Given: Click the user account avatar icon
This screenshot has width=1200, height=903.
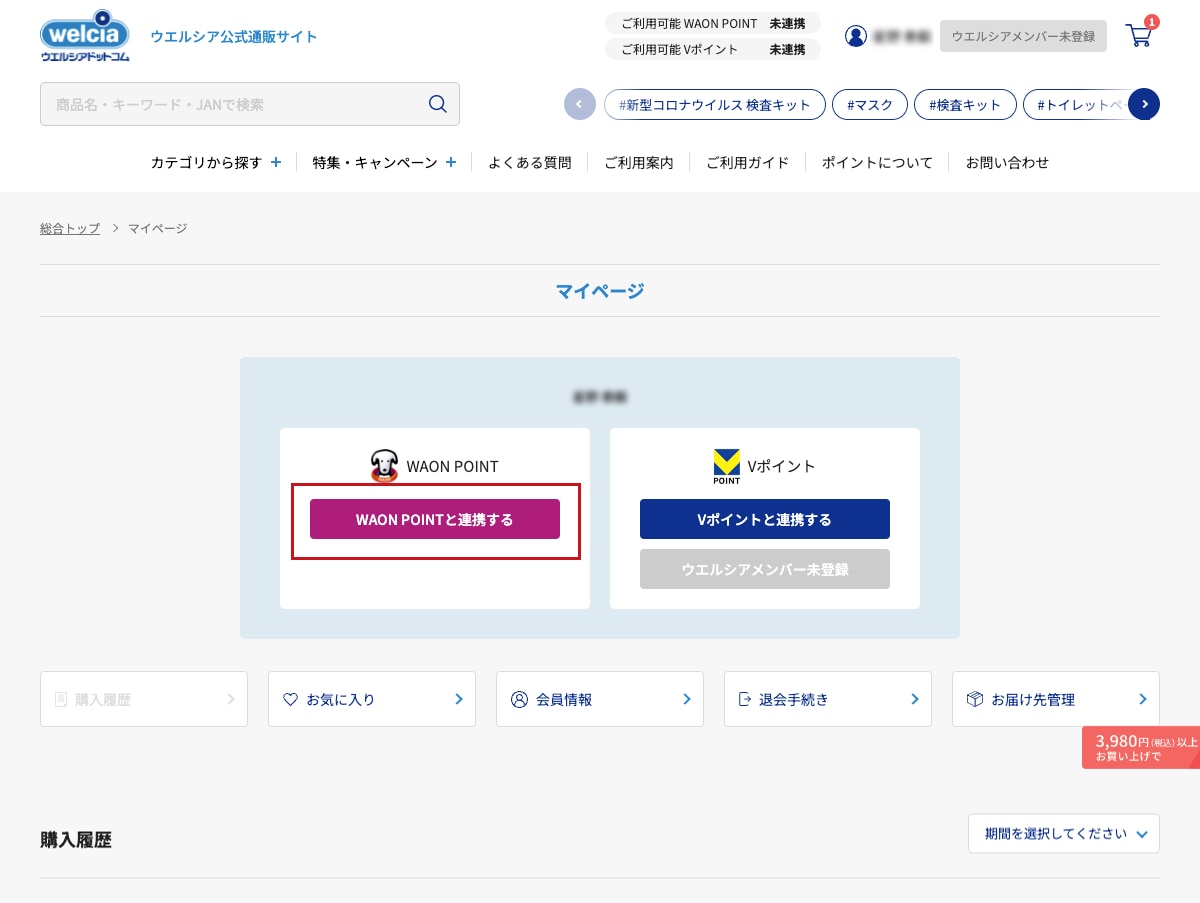Looking at the screenshot, I should (856, 36).
